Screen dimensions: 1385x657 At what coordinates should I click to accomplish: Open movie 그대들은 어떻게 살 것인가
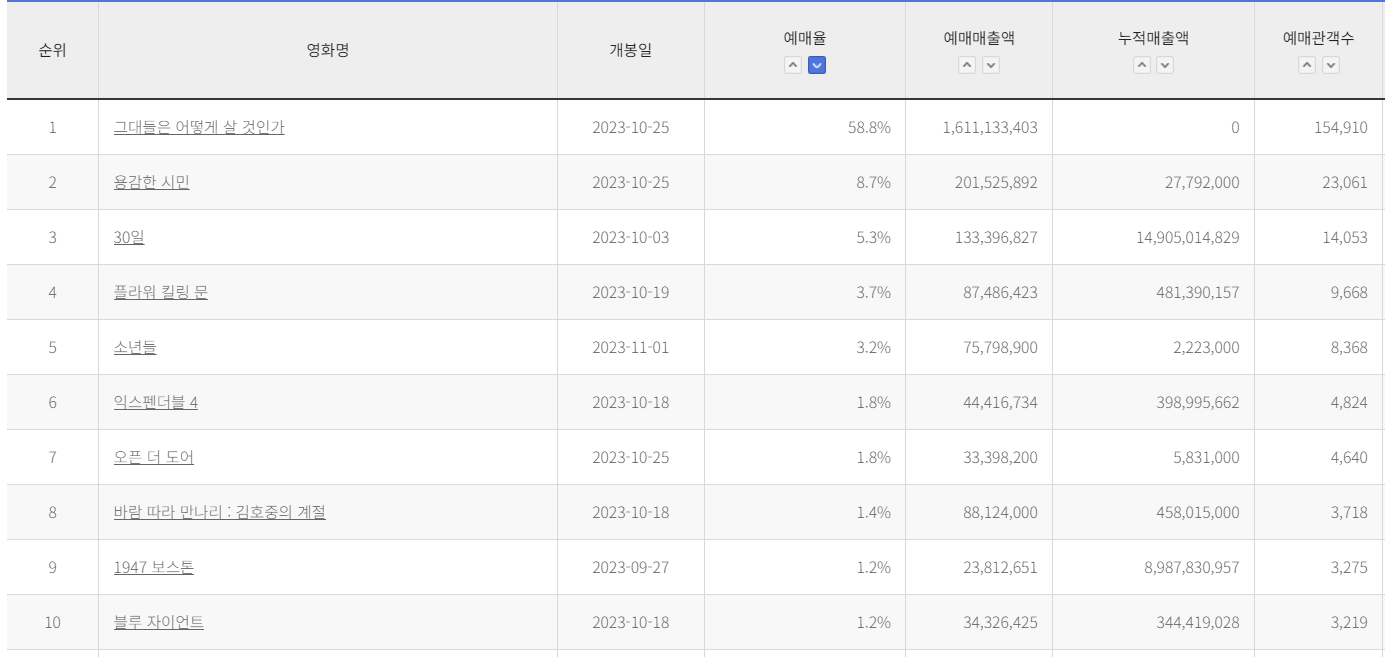coord(199,127)
